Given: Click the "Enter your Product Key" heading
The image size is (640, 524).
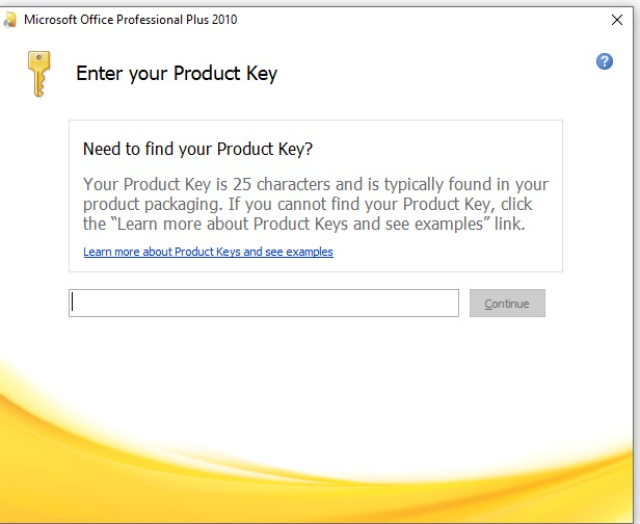Looking at the screenshot, I should coord(176,74).
